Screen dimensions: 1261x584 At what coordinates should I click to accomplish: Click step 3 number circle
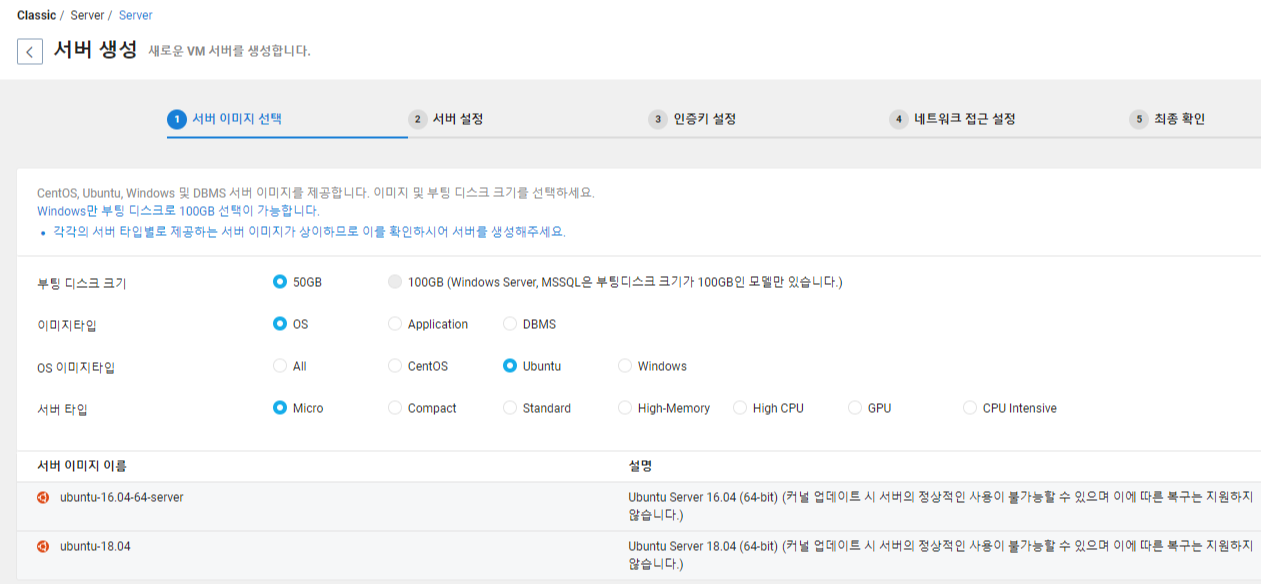click(658, 119)
